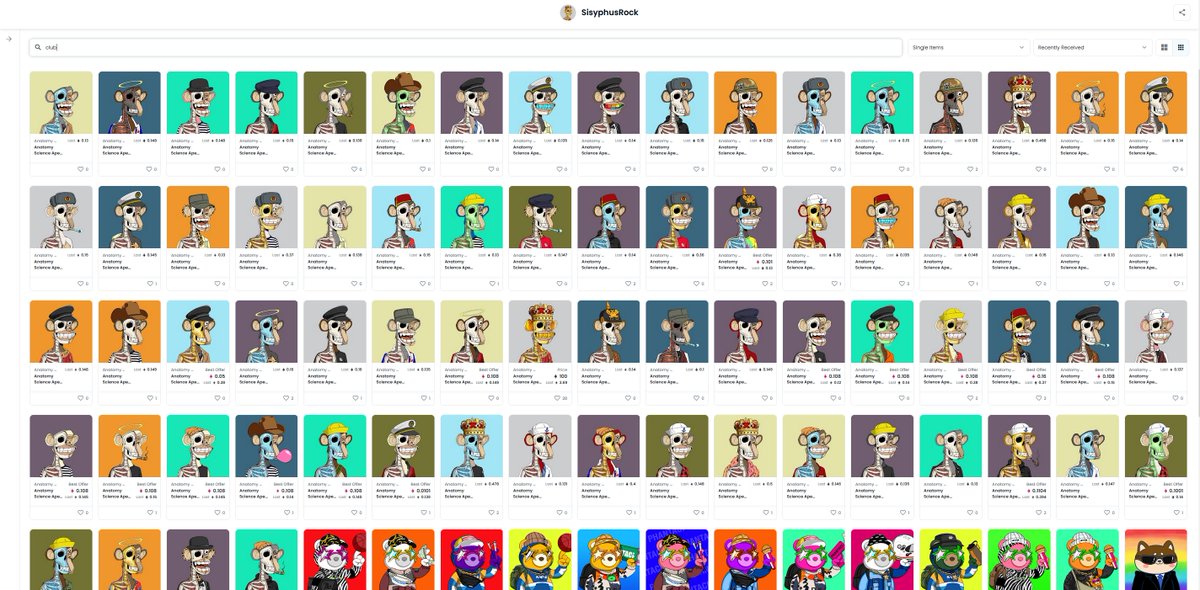Open the green sailor ape on olive background
This screenshot has width=1200, height=590.
pos(1156,446)
